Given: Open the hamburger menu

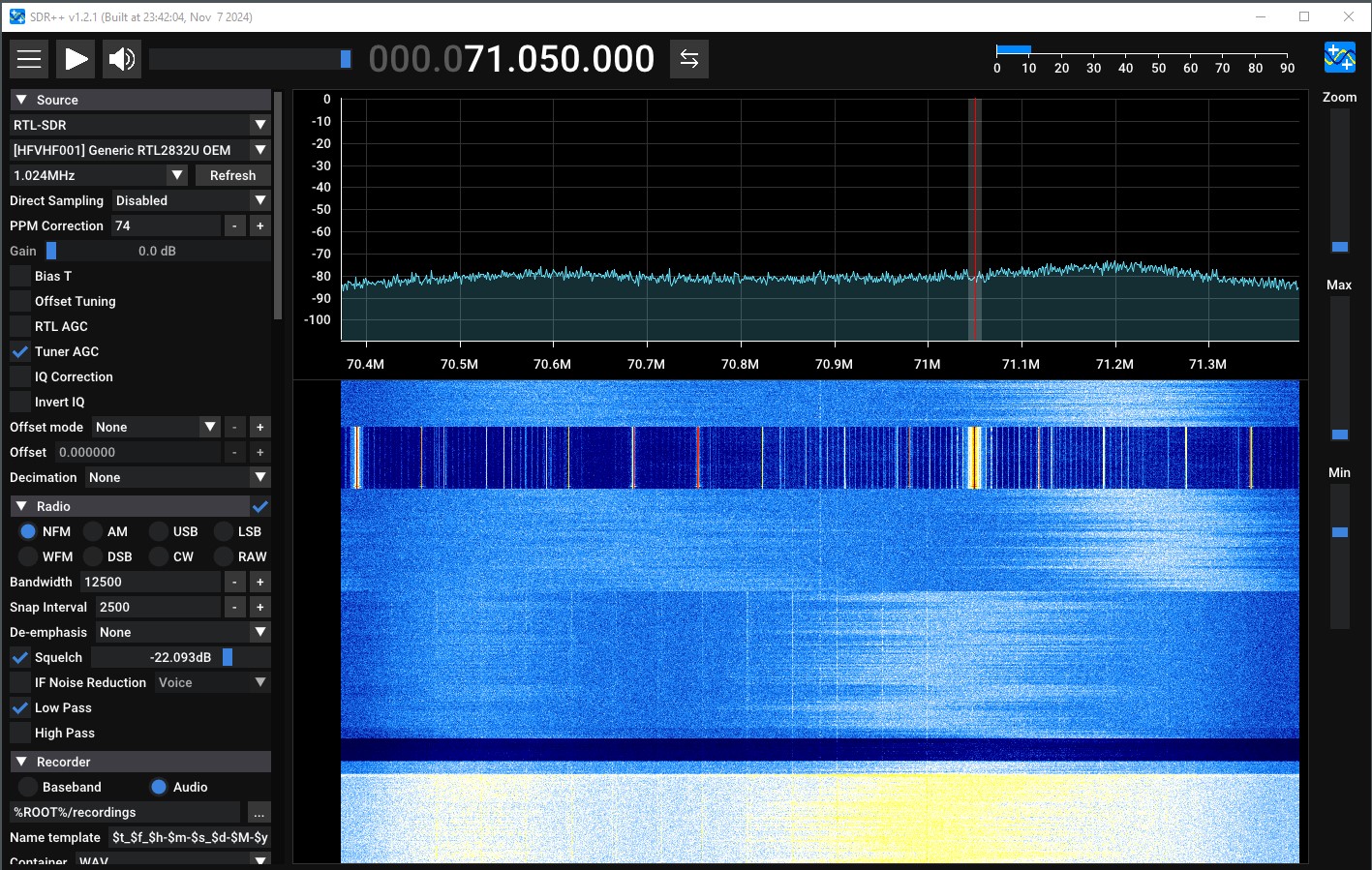Looking at the screenshot, I should coord(29,59).
